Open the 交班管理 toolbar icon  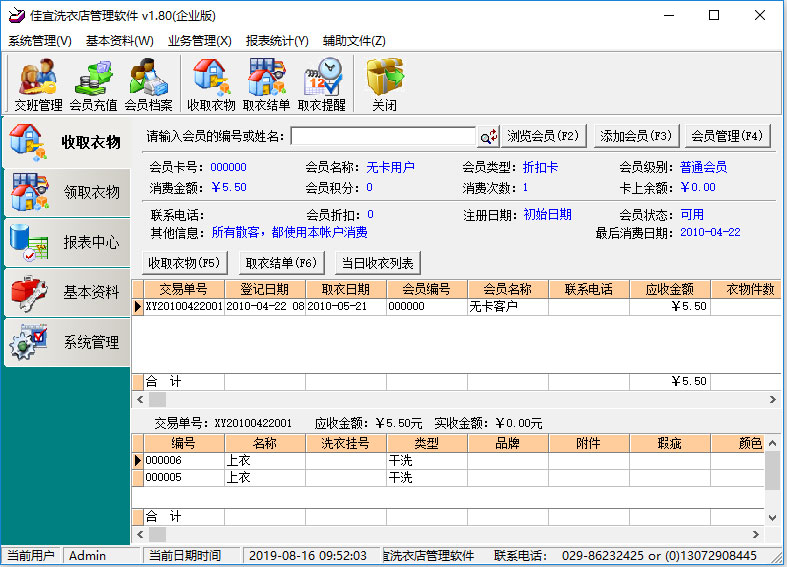pyautogui.click(x=38, y=84)
